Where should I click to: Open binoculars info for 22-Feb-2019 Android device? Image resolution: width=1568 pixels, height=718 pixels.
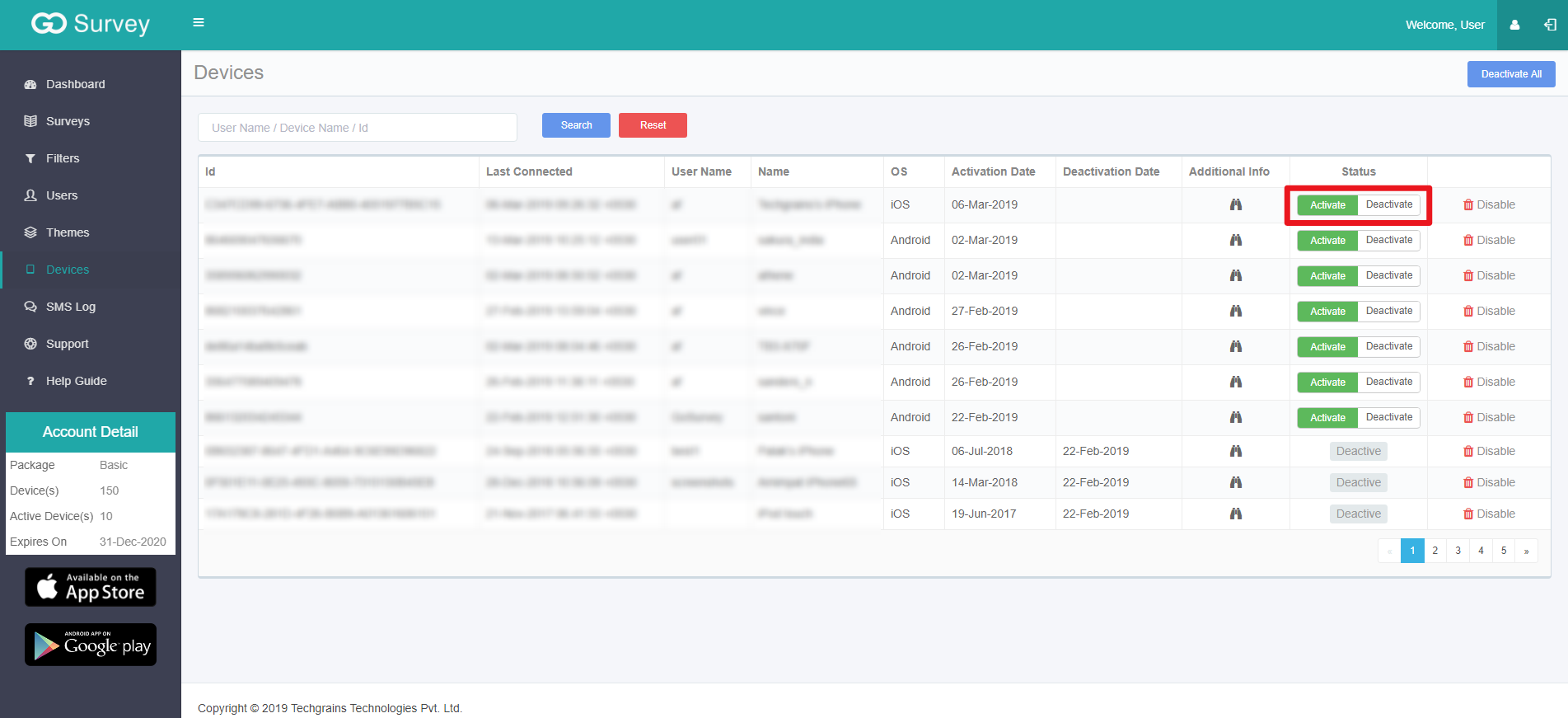coord(1236,417)
